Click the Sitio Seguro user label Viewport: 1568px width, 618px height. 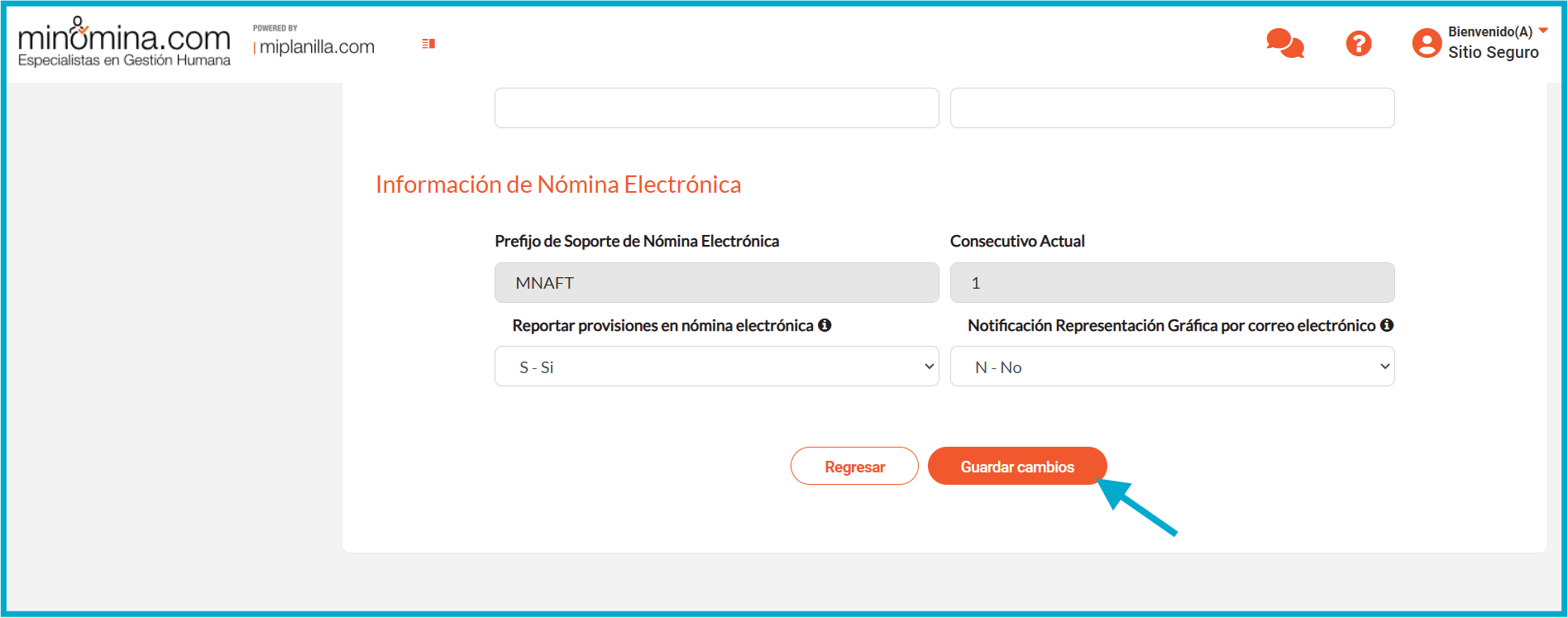[1493, 52]
